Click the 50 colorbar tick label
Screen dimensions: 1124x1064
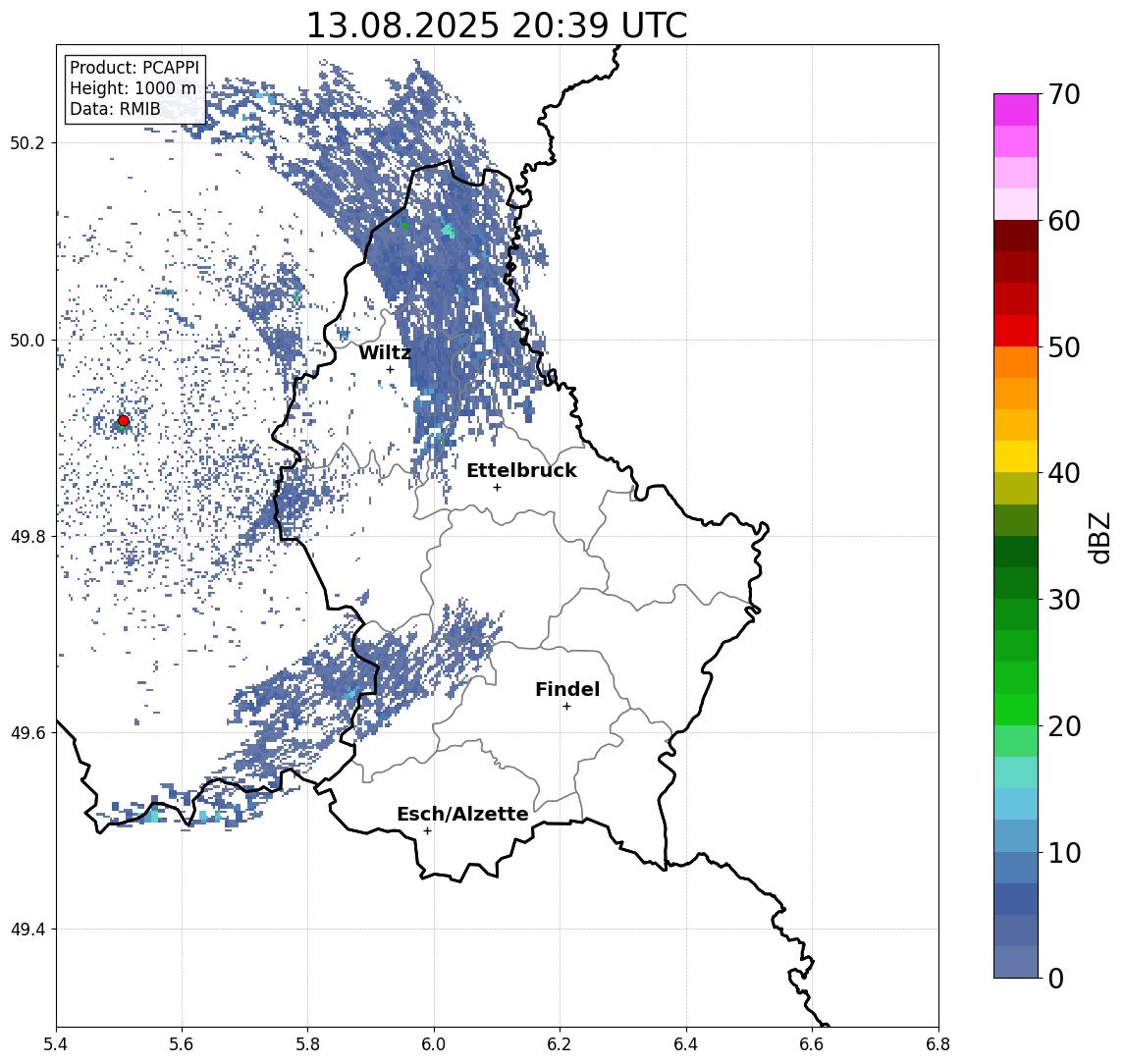pyautogui.click(x=1064, y=347)
